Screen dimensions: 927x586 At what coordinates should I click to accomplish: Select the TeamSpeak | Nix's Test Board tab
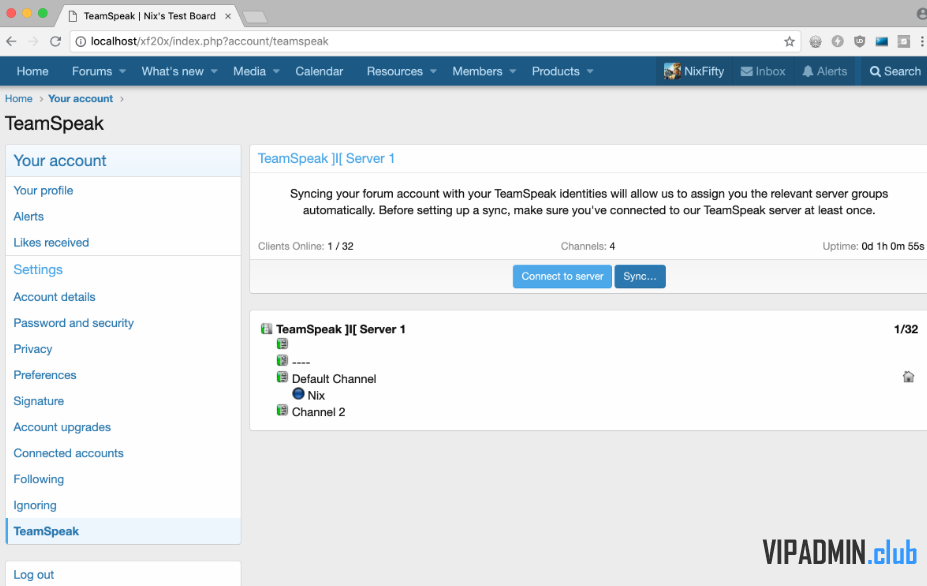[x=148, y=16]
